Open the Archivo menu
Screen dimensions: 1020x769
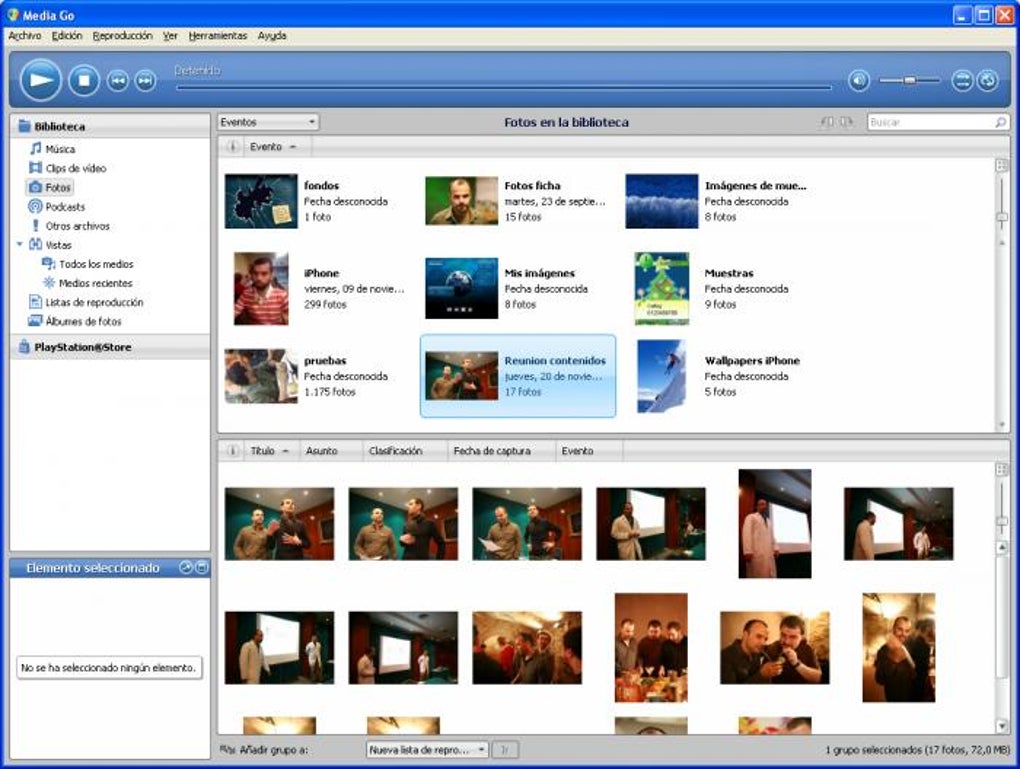click(25, 36)
